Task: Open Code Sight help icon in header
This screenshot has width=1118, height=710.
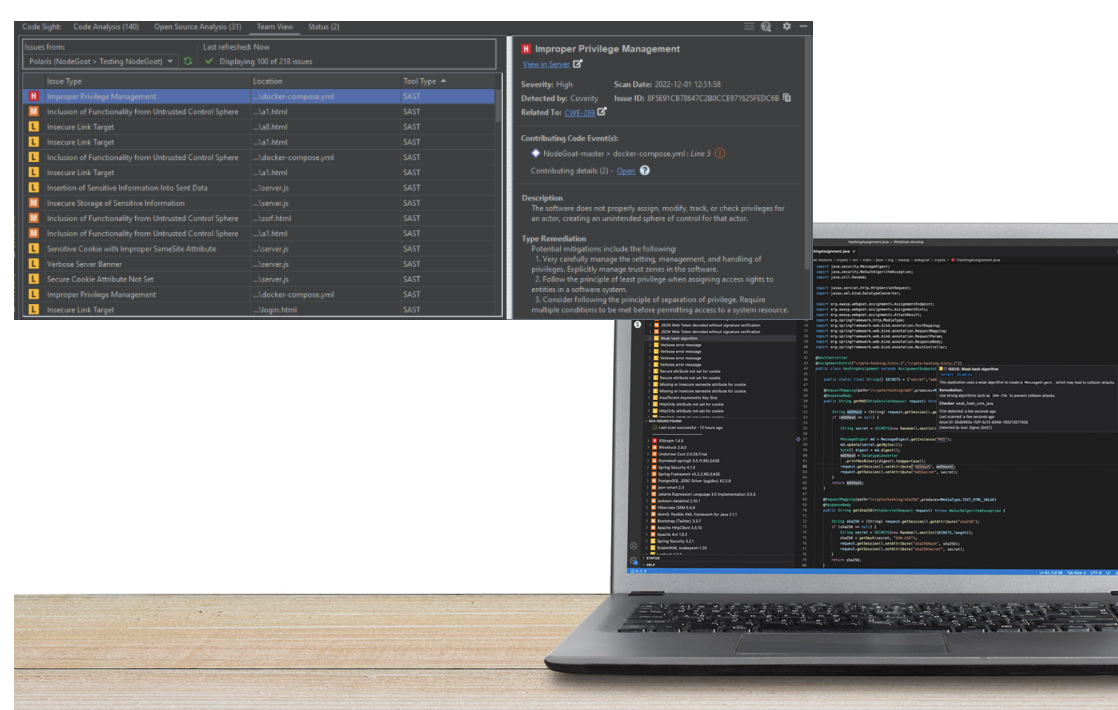Action: [x=766, y=26]
